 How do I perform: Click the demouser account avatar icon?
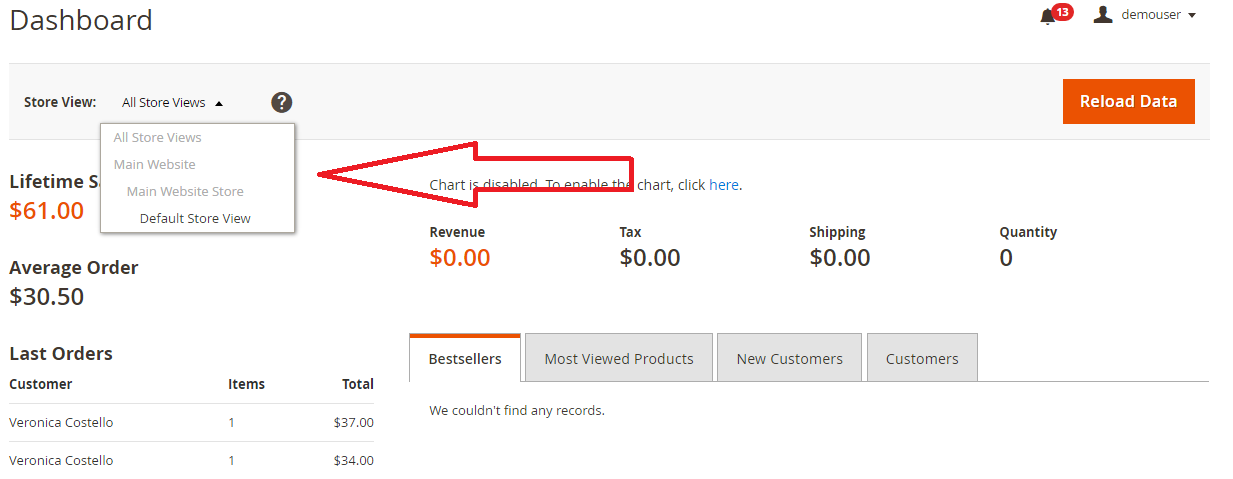pos(1103,14)
